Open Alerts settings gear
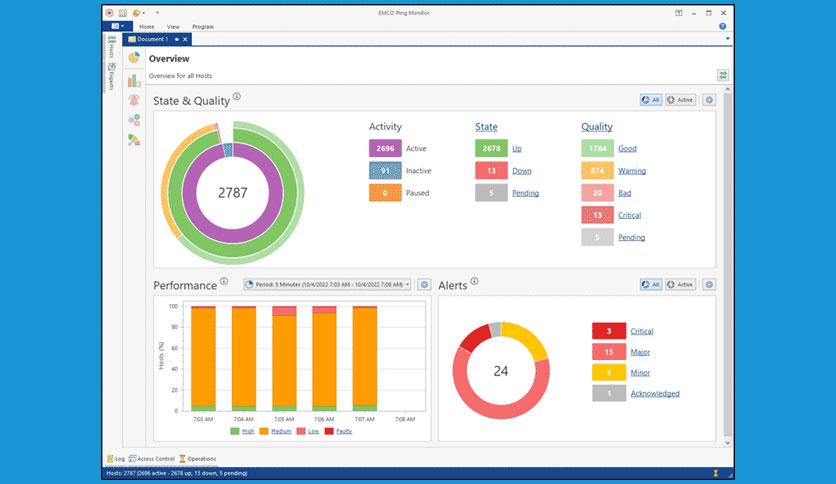Screen dimensions: 836x484 coord(709,285)
